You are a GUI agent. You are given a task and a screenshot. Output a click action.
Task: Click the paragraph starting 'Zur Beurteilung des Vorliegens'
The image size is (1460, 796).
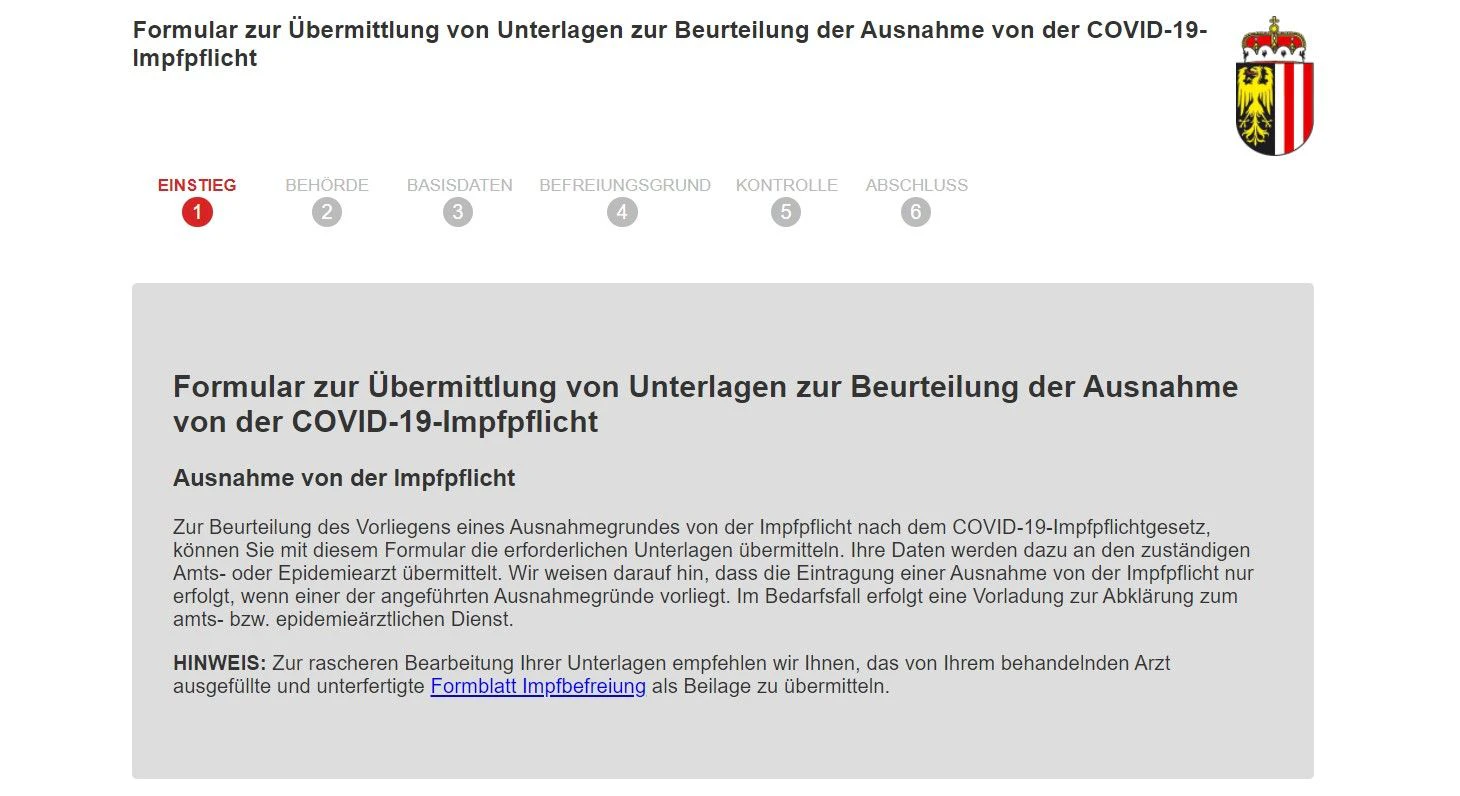point(713,573)
